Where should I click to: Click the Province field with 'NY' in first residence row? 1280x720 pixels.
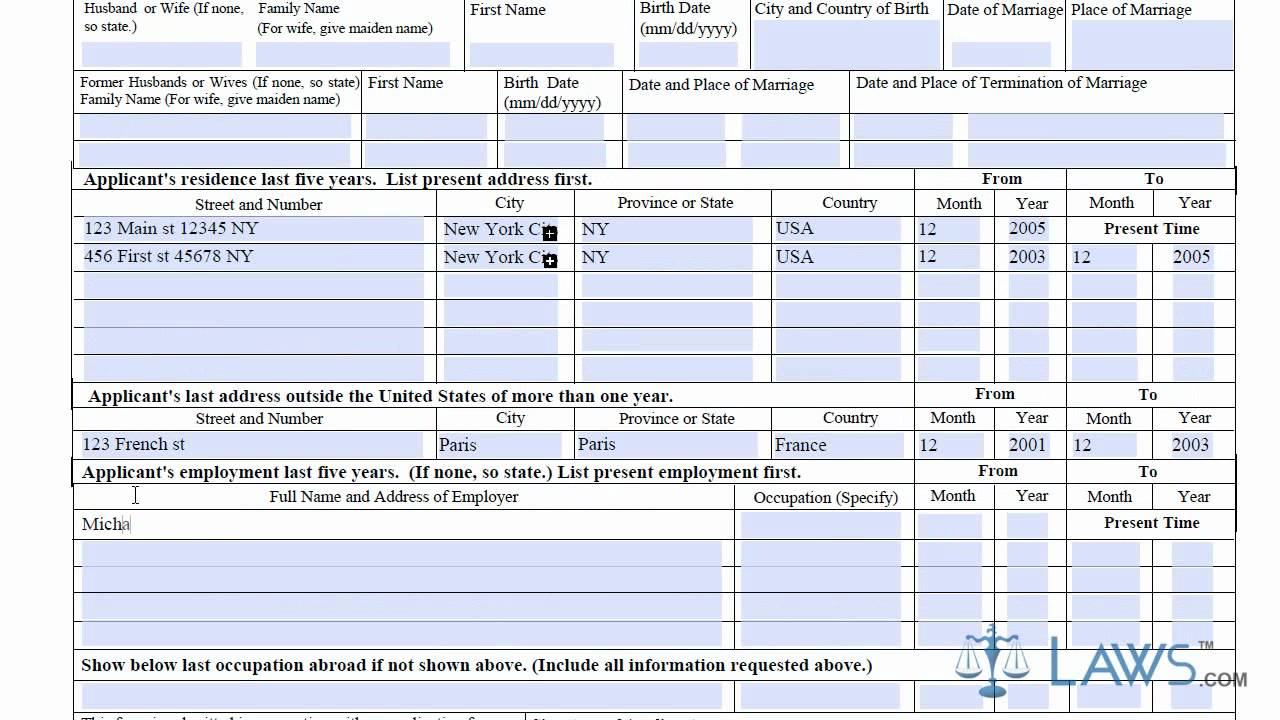pos(666,229)
